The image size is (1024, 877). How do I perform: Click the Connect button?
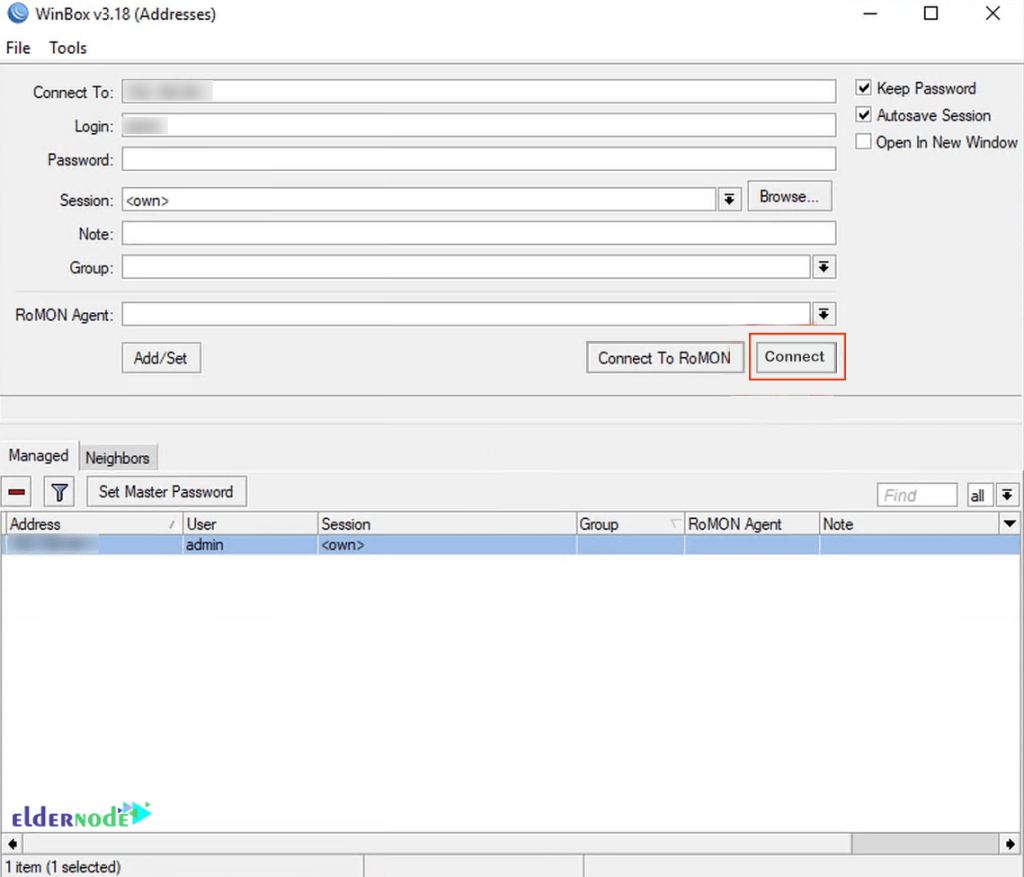click(795, 357)
